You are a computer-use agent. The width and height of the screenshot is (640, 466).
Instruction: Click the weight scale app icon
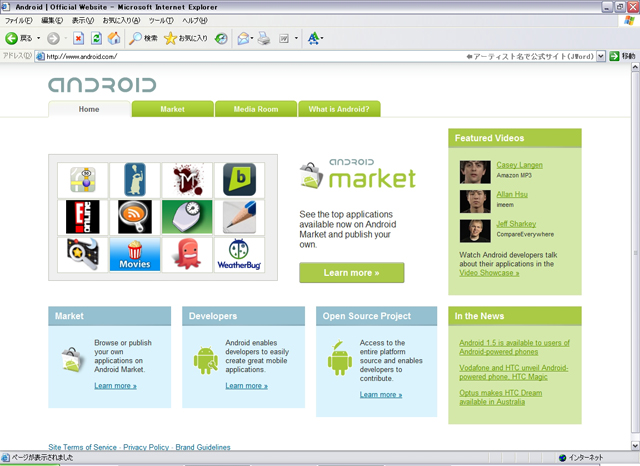click(x=187, y=217)
